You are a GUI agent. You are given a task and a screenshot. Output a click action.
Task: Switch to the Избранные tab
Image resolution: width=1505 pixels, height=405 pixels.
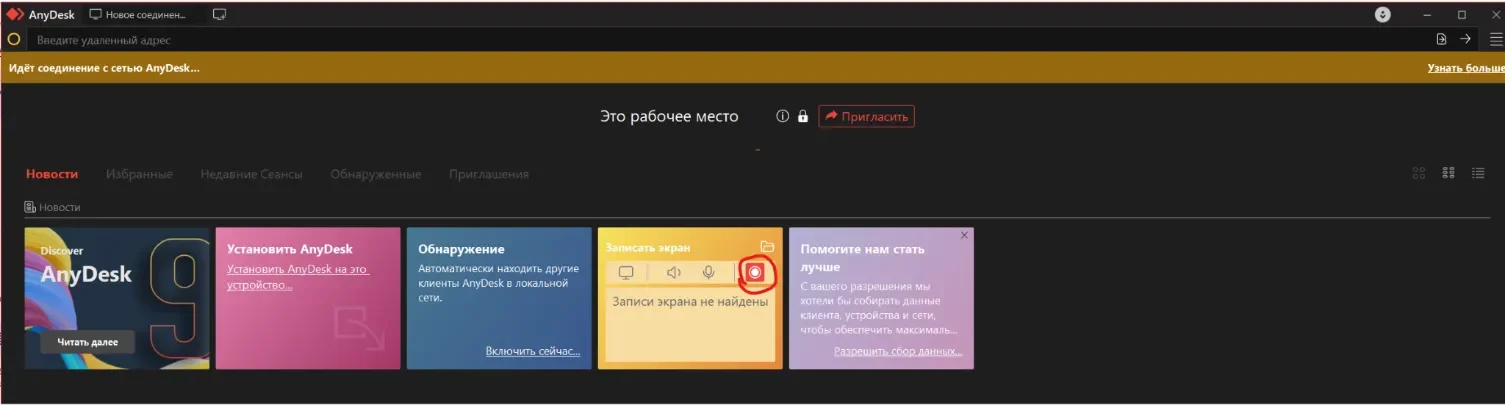[139, 174]
